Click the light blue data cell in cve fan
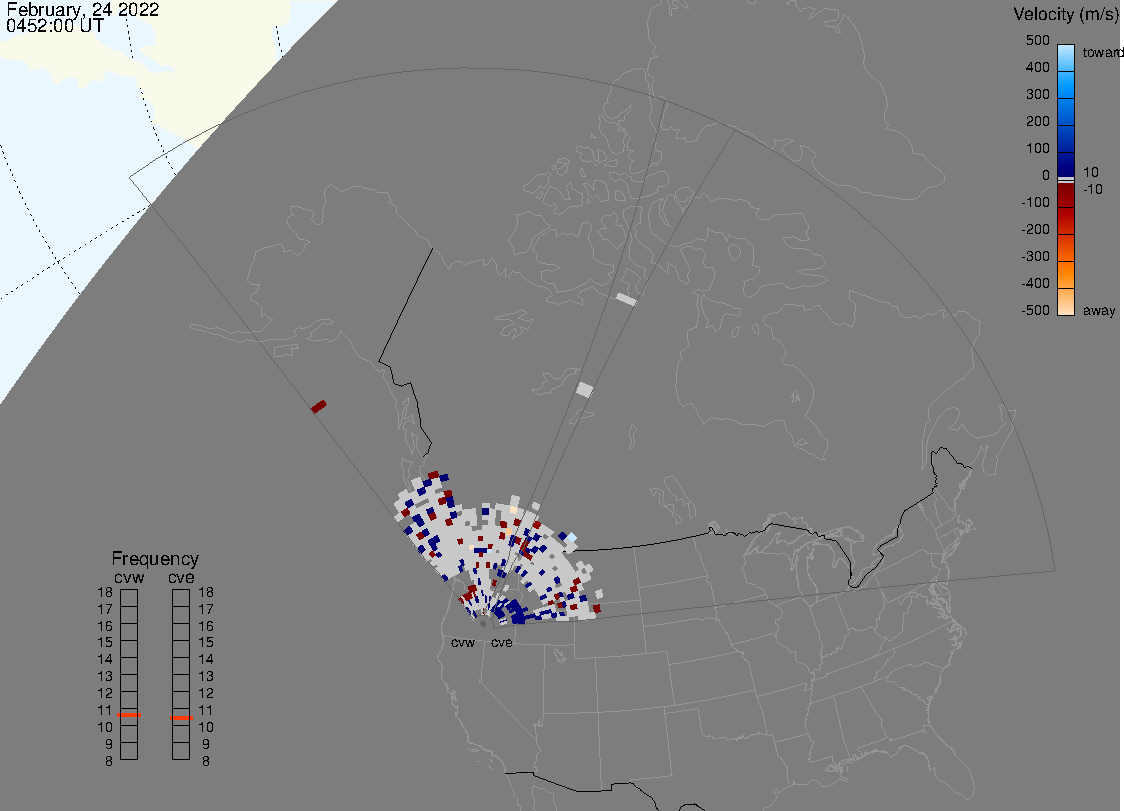Image resolution: width=1124 pixels, height=811 pixels. pyautogui.click(x=571, y=537)
